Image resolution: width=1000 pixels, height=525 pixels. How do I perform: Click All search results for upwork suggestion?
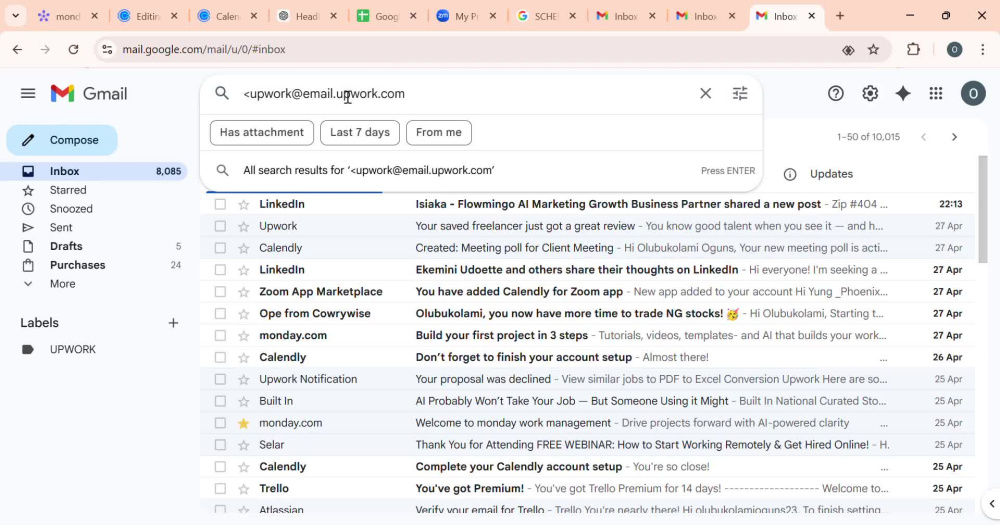click(482, 170)
